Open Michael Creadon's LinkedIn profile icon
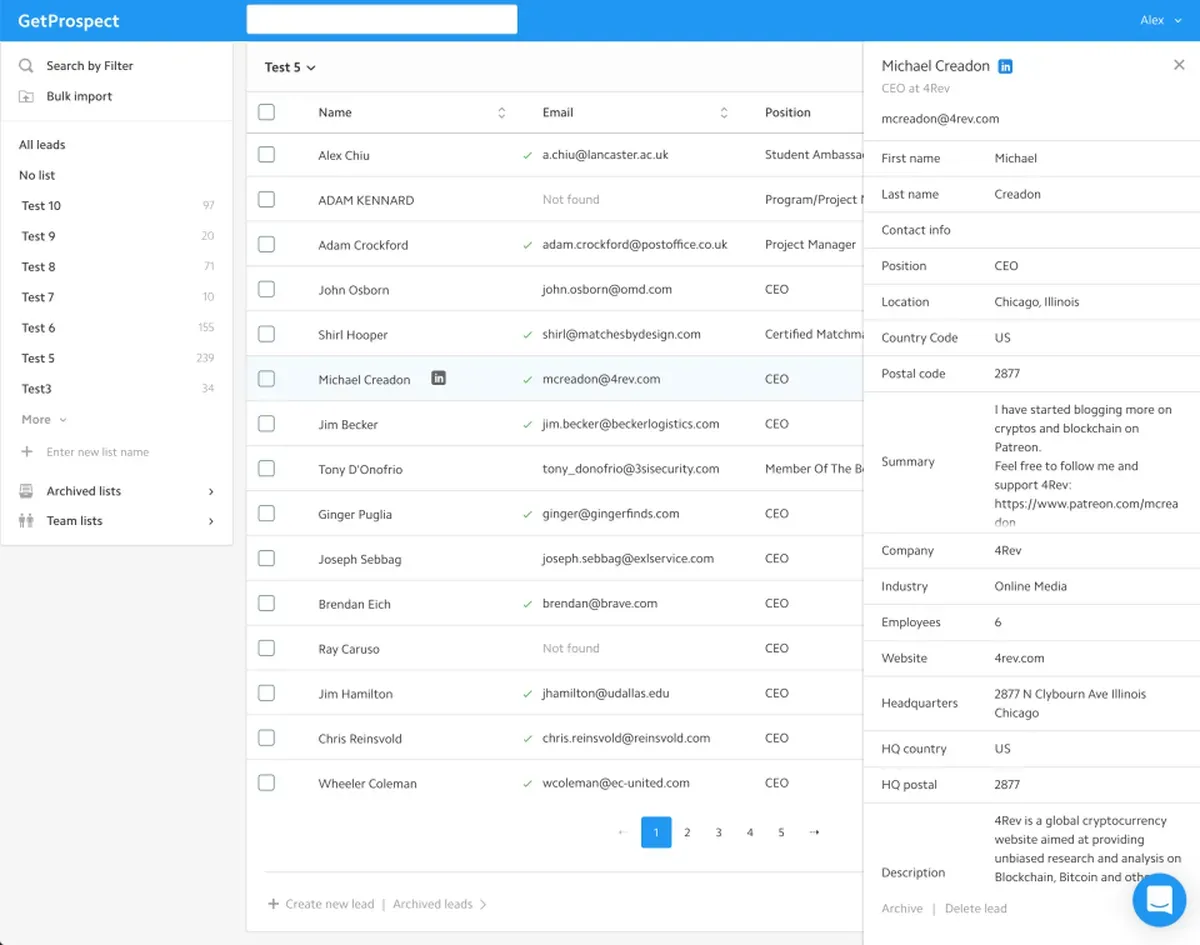Screen dimensions: 1200x945 tap(1004, 65)
